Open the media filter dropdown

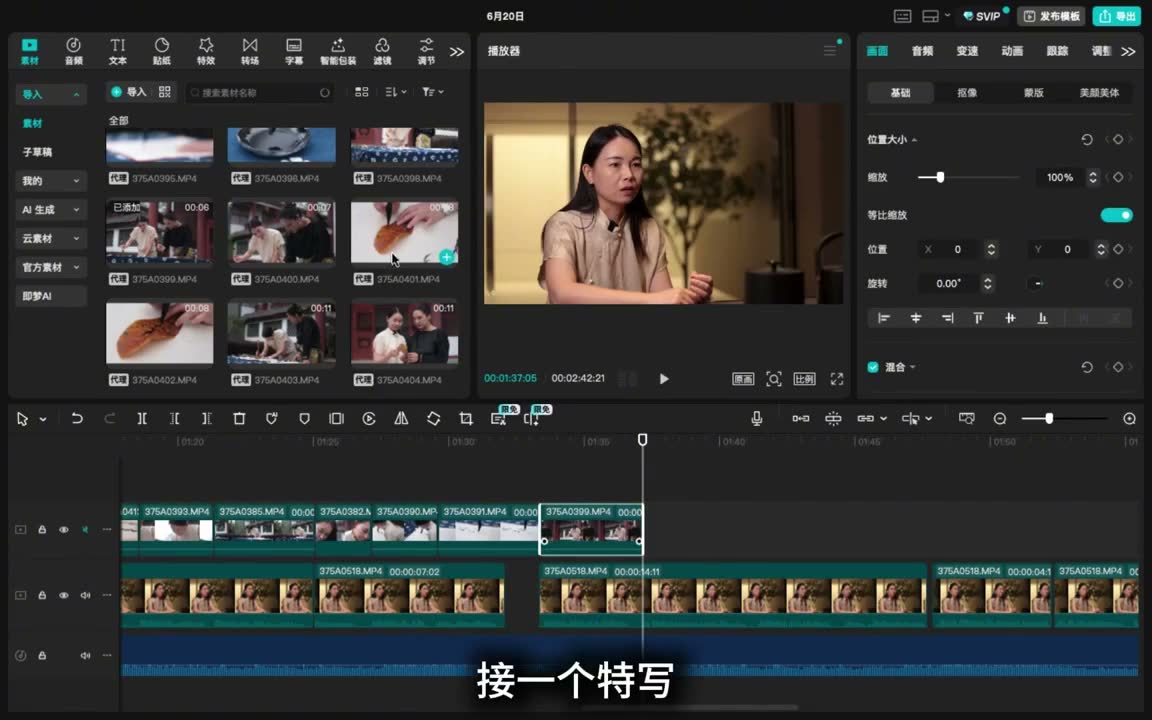pos(433,92)
